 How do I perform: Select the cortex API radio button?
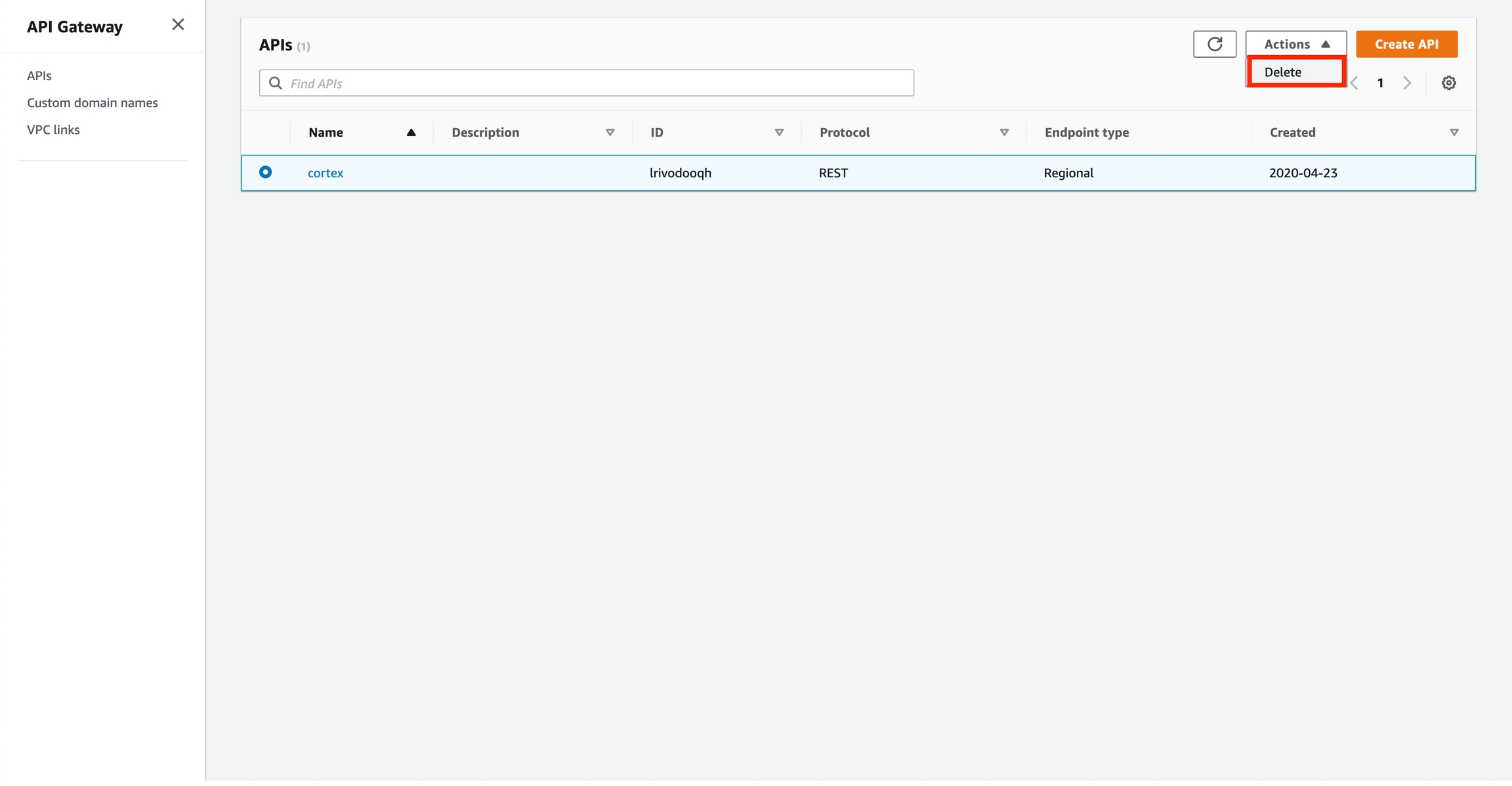click(265, 172)
